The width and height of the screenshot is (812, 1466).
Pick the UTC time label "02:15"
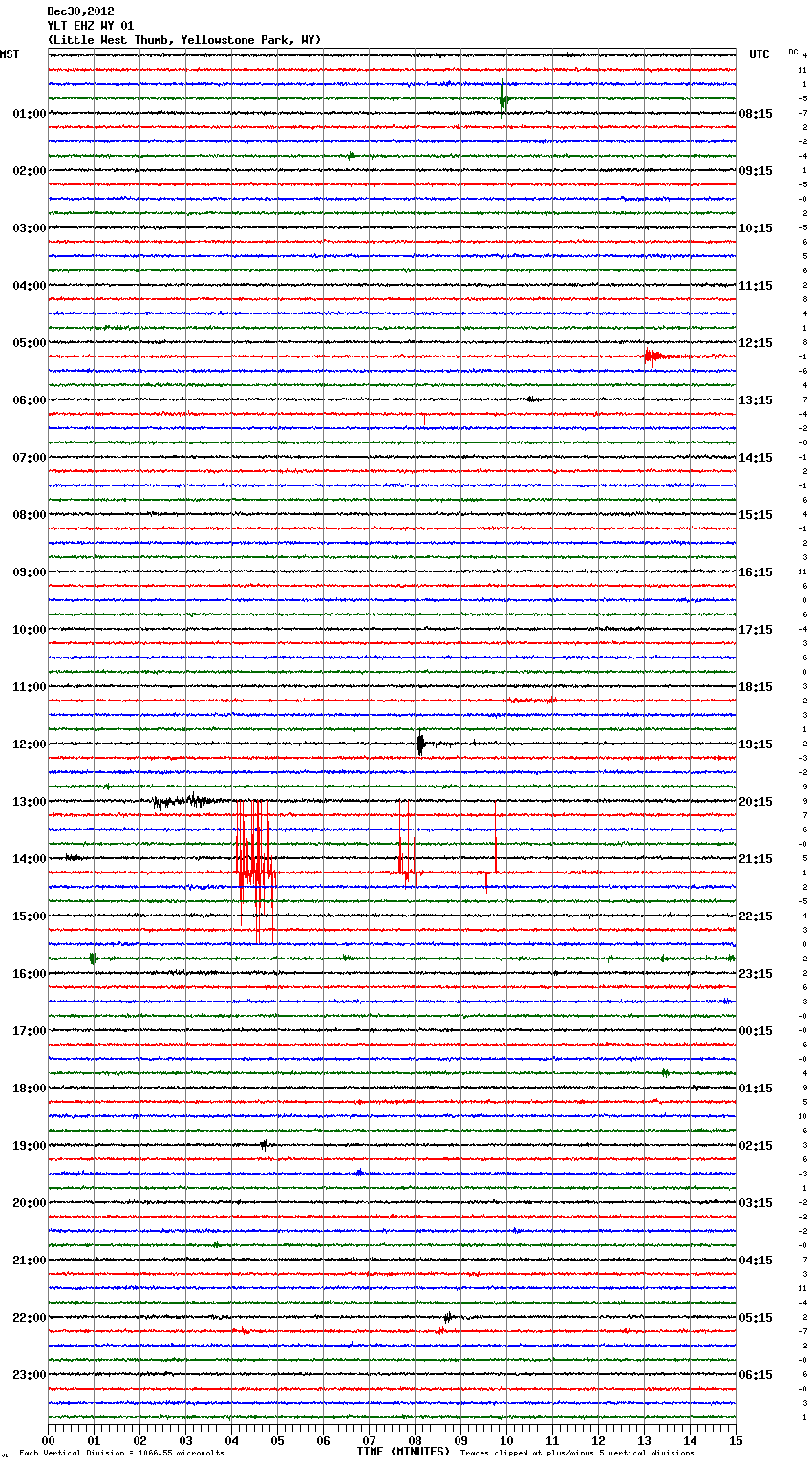click(756, 1146)
